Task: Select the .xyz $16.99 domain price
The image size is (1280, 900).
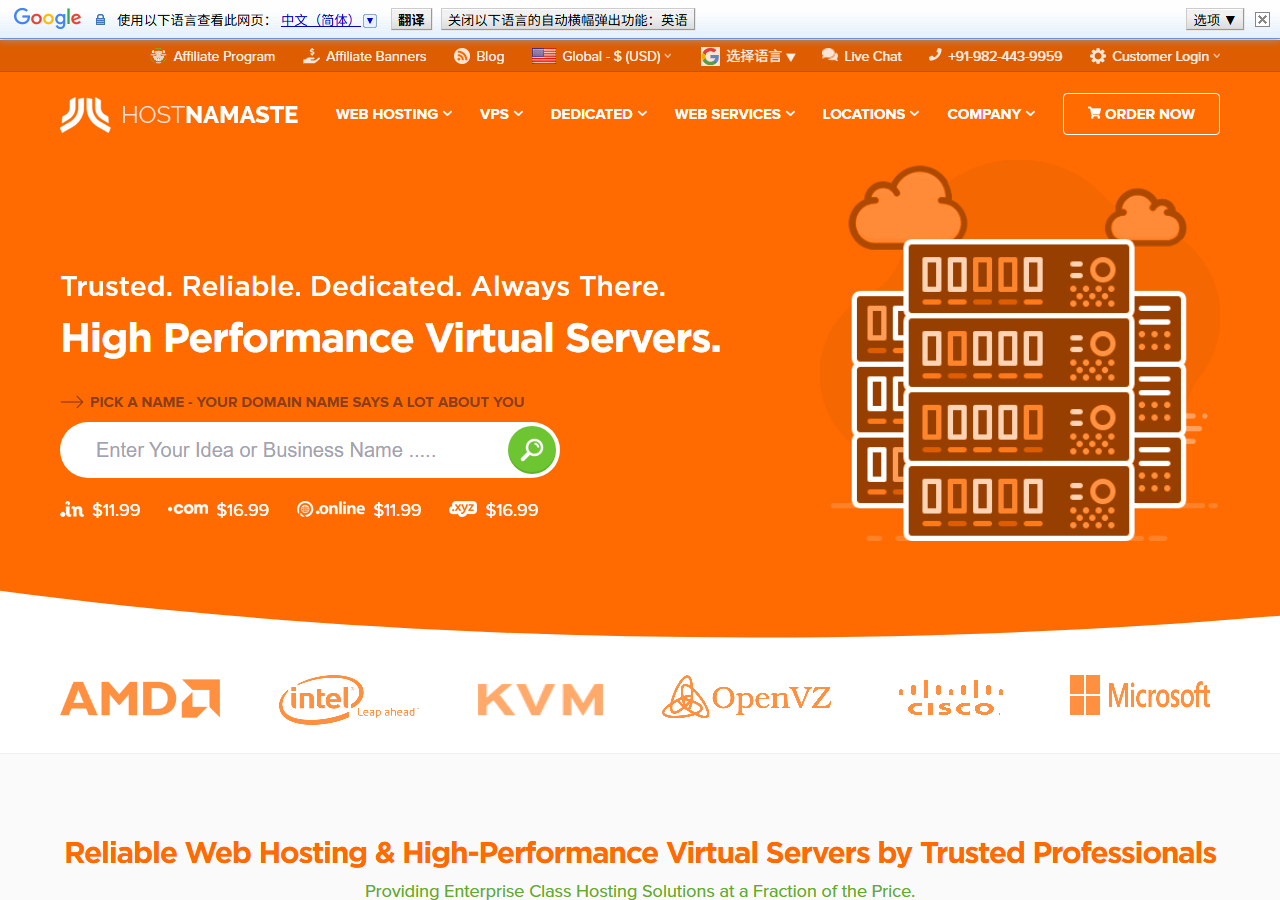Action: 494,509
